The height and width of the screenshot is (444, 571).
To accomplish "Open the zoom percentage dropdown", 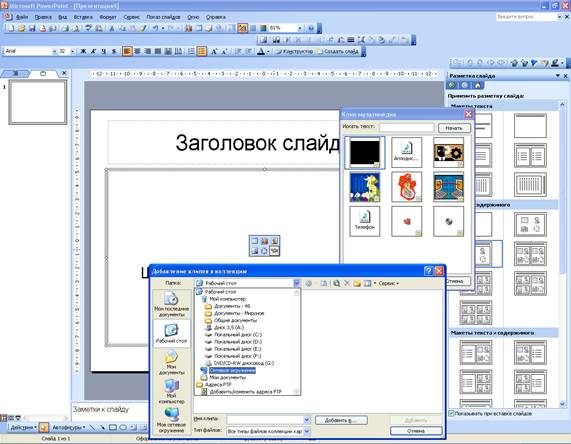I will (x=300, y=28).
